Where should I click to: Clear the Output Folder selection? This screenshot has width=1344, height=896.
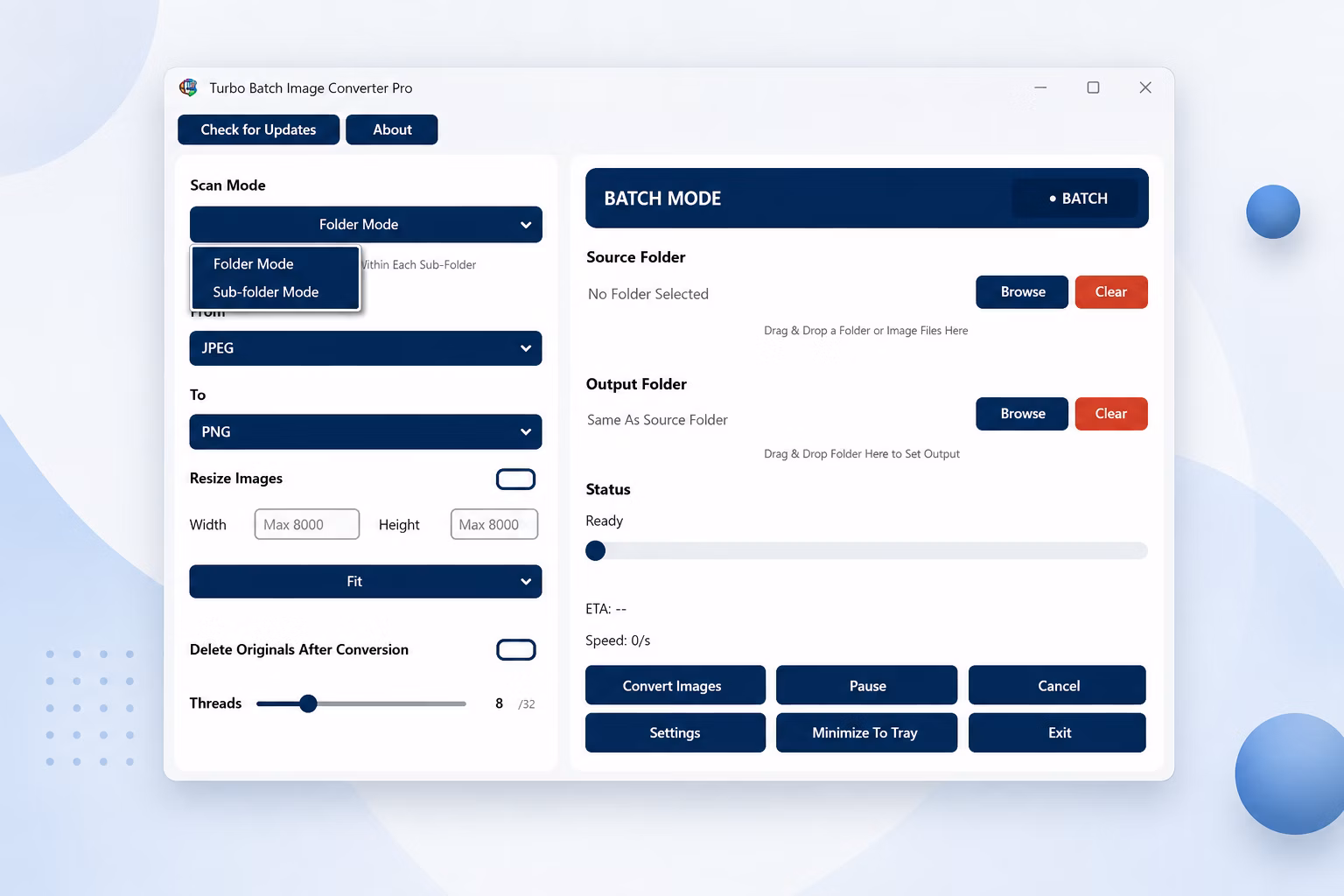[x=1111, y=414]
